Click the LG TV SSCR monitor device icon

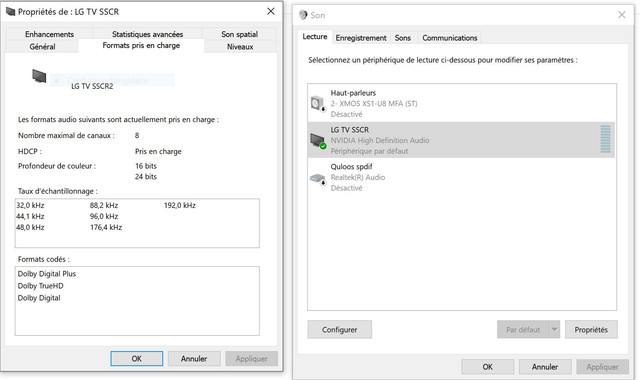click(318, 140)
